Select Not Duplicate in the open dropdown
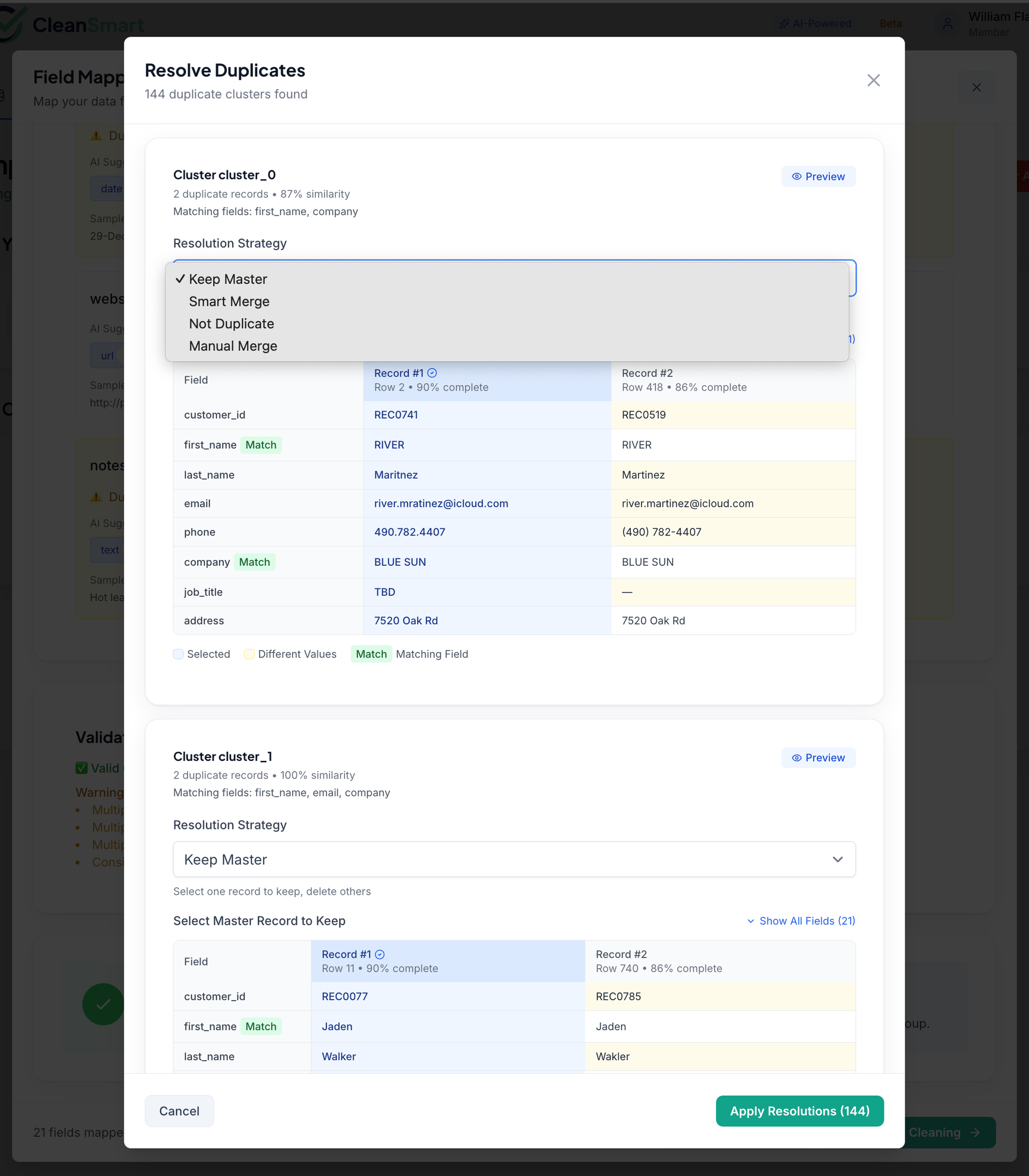The width and height of the screenshot is (1029, 1176). click(x=231, y=324)
